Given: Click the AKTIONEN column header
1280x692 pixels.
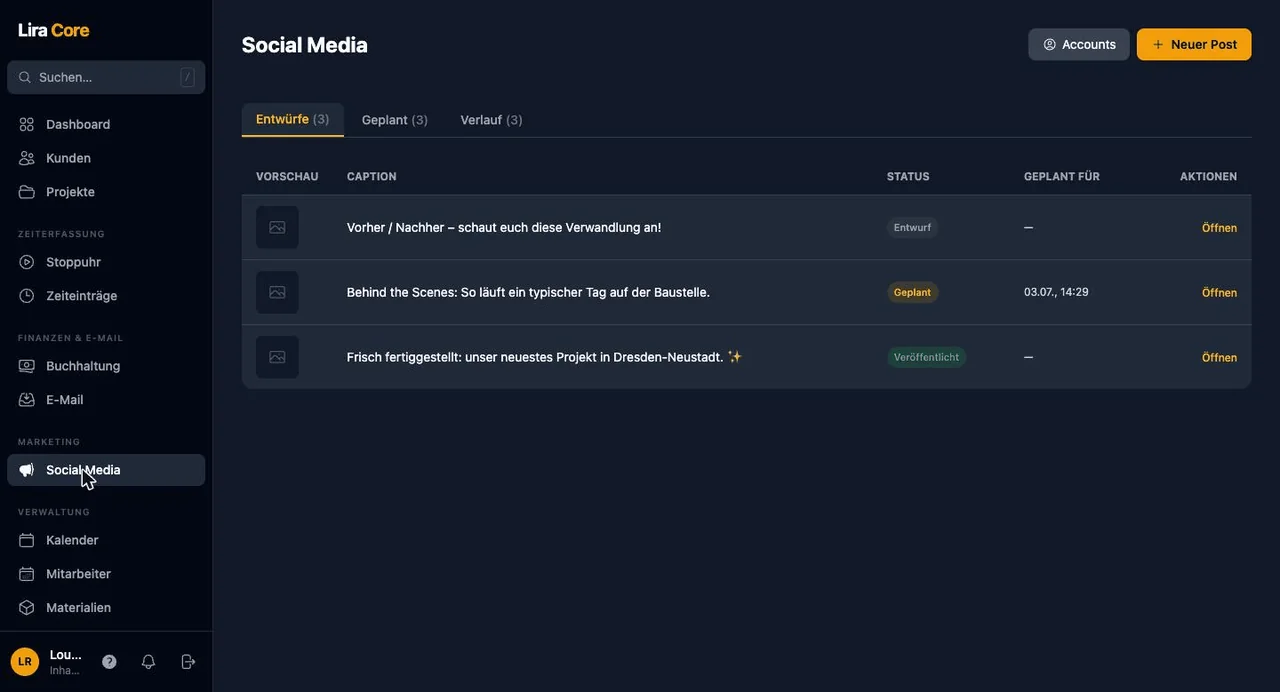Looking at the screenshot, I should point(1208,176).
